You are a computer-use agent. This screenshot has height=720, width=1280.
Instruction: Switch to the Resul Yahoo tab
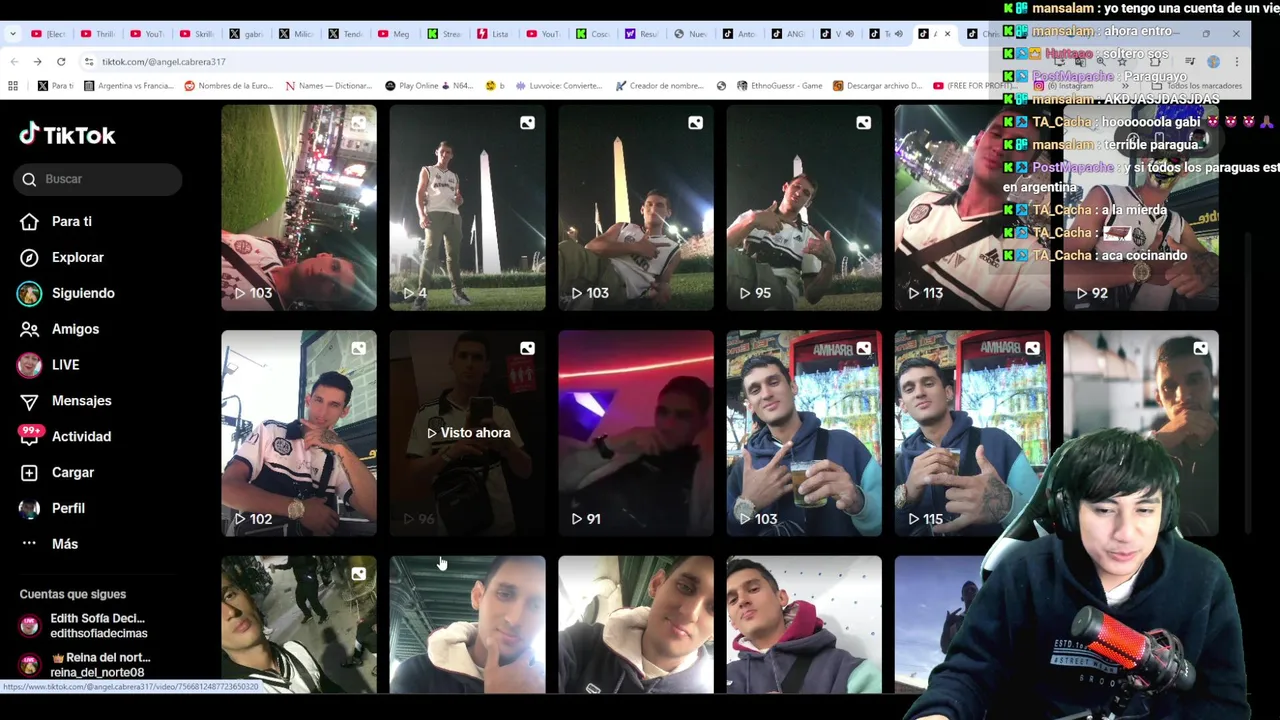[641, 34]
